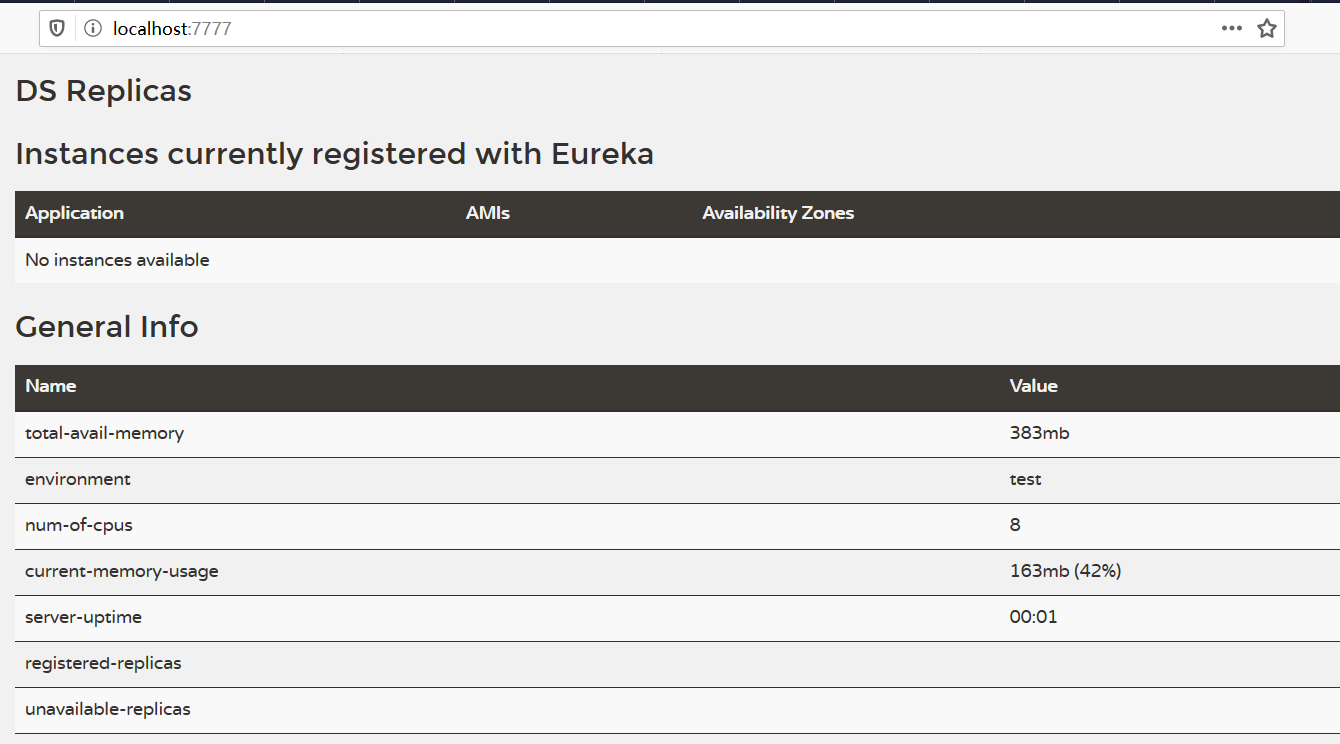Click the DS Replicas heading

104,91
